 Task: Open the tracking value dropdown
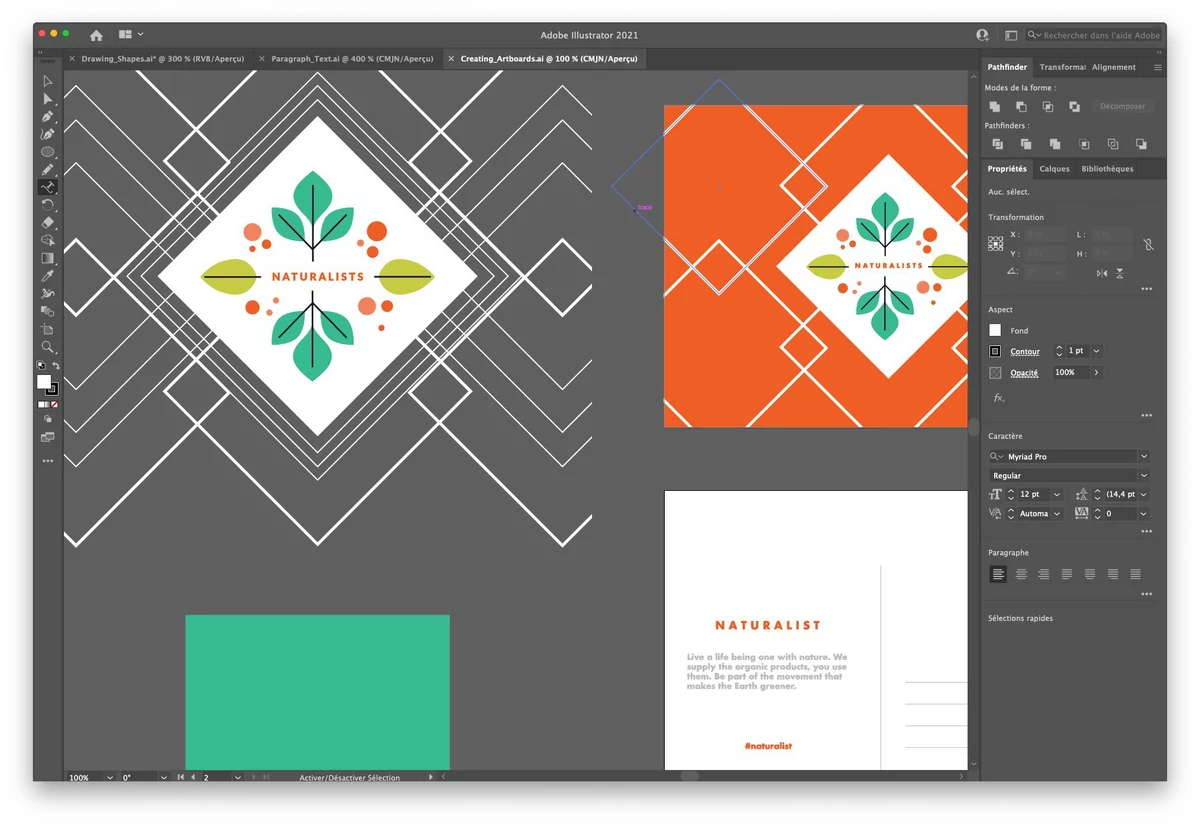click(1144, 514)
